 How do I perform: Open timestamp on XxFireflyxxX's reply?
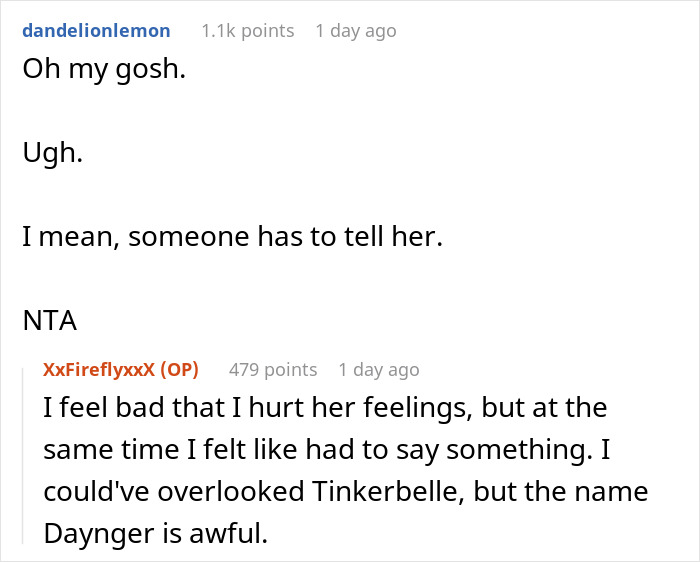click(379, 370)
